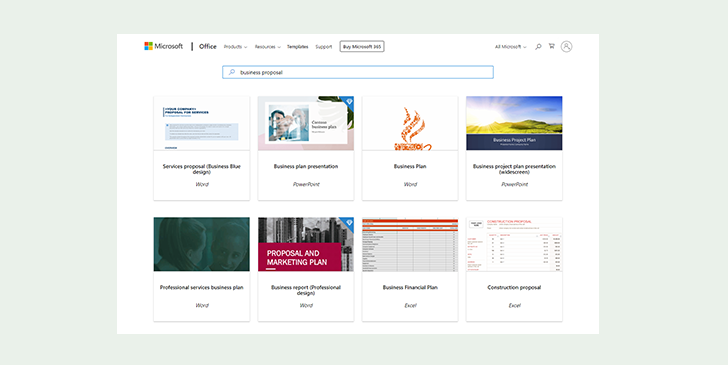Screen dimensions: 728x365
Task: Click 'Excel' label under Business Financial Plan
Action: [410, 306]
